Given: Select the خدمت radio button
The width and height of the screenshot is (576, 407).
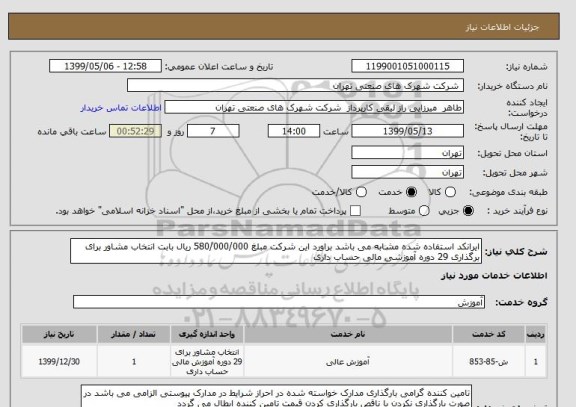Looking at the screenshot, I should (411, 192).
